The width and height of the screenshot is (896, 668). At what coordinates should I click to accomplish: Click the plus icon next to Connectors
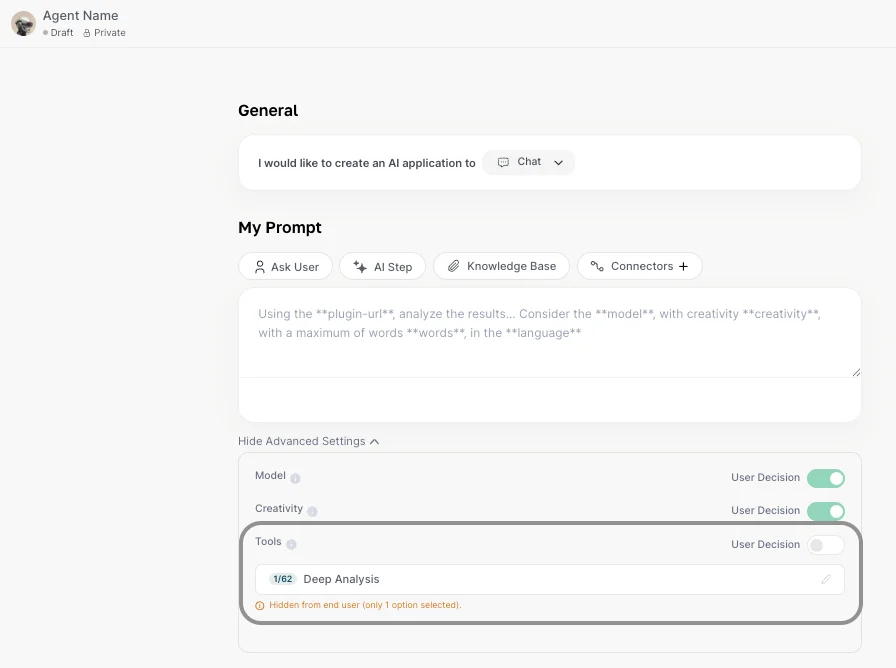[x=683, y=266]
